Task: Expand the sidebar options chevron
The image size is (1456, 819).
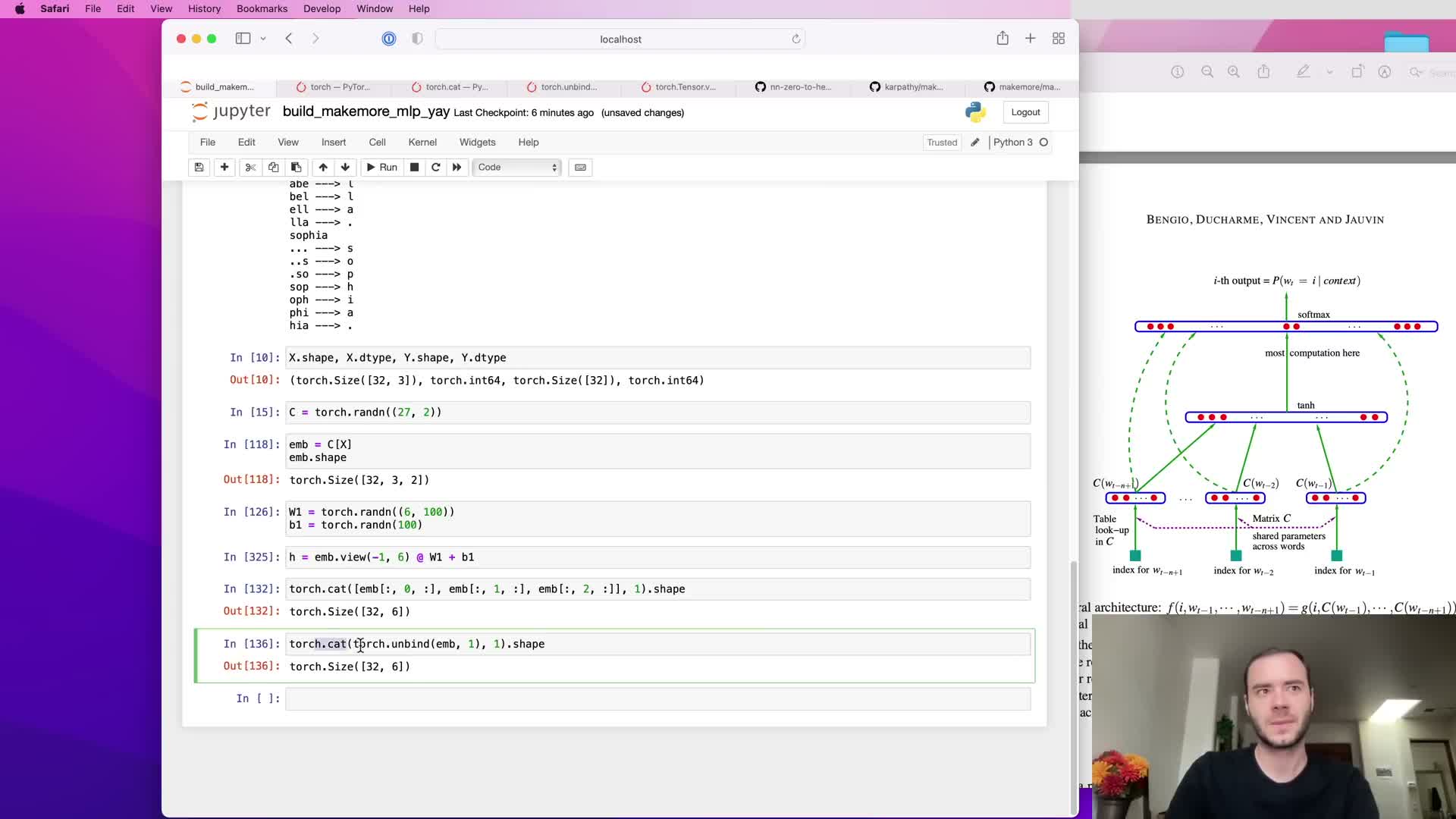Action: [263, 39]
